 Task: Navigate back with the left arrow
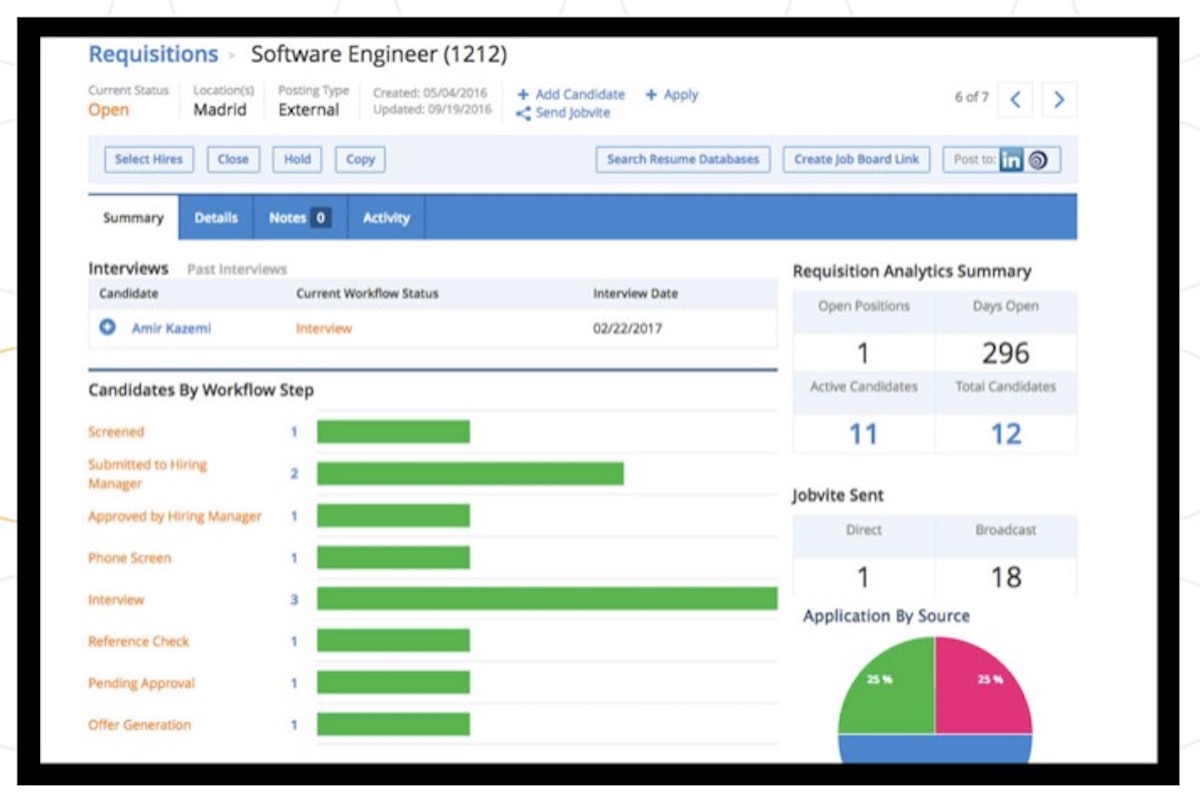click(1016, 100)
